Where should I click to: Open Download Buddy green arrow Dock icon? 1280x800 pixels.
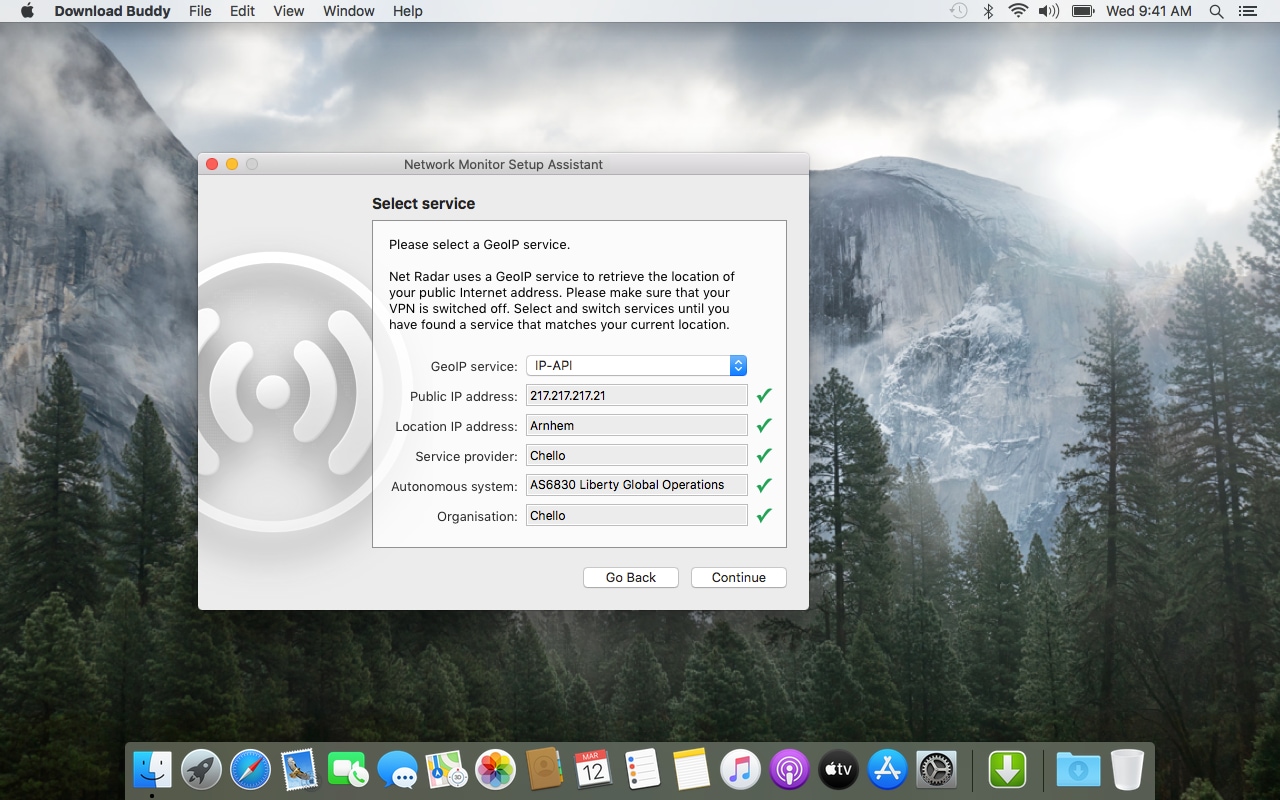coord(1008,770)
